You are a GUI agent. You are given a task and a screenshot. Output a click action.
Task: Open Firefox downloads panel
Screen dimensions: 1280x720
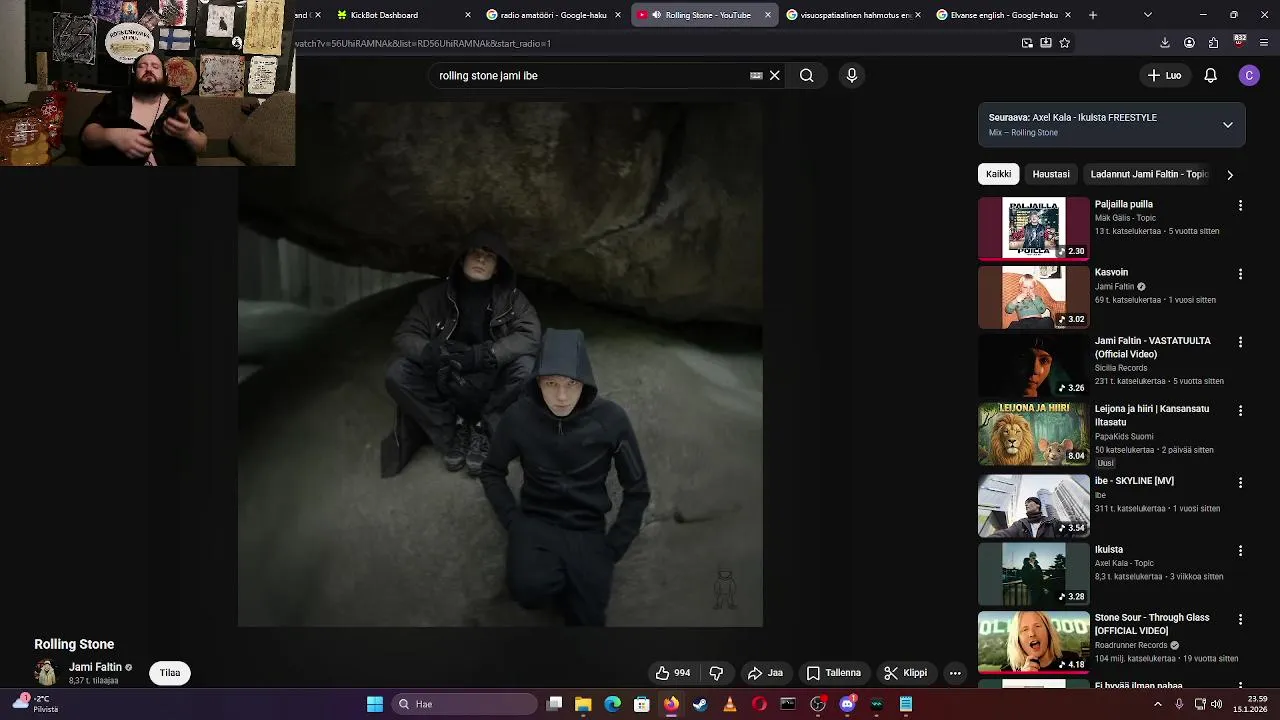click(1164, 43)
